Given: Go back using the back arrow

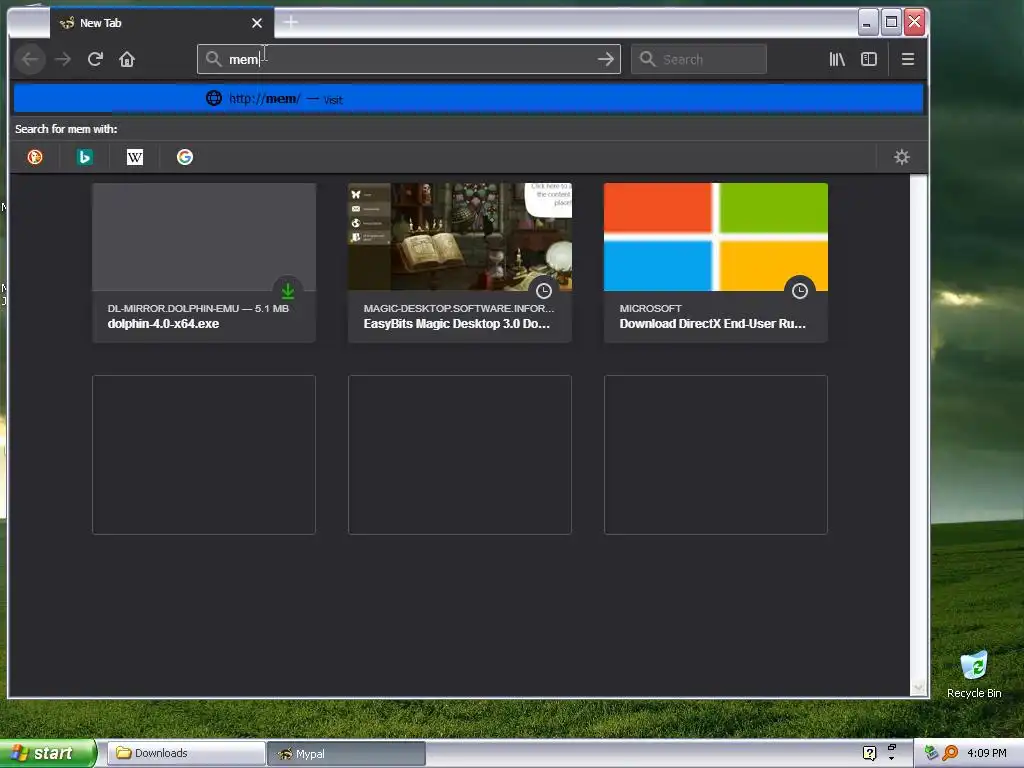Looking at the screenshot, I should (x=30, y=59).
